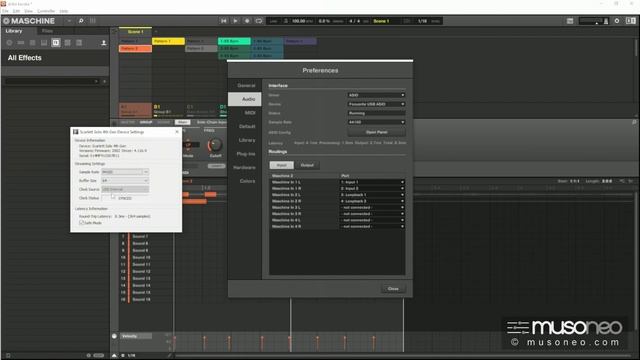Click the Cutoff knob
Viewport: 640px width, 360px height.
coord(215,144)
